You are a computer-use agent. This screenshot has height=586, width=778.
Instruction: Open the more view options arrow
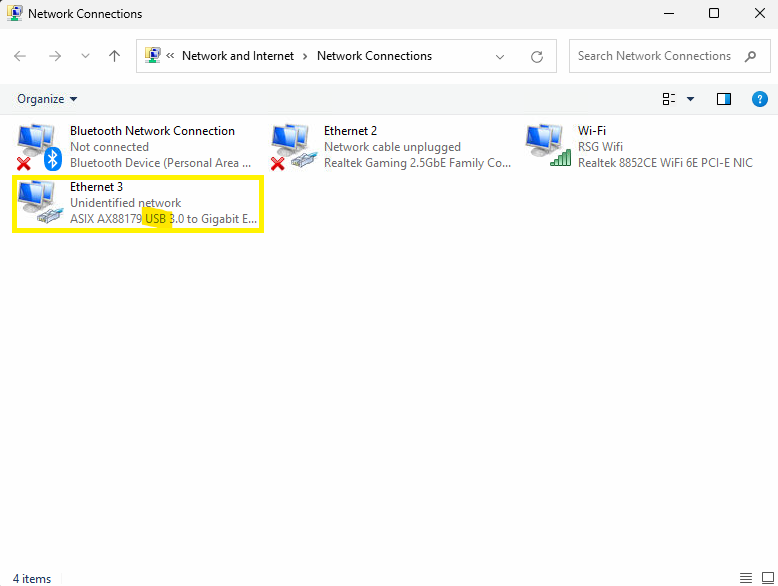(x=690, y=99)
